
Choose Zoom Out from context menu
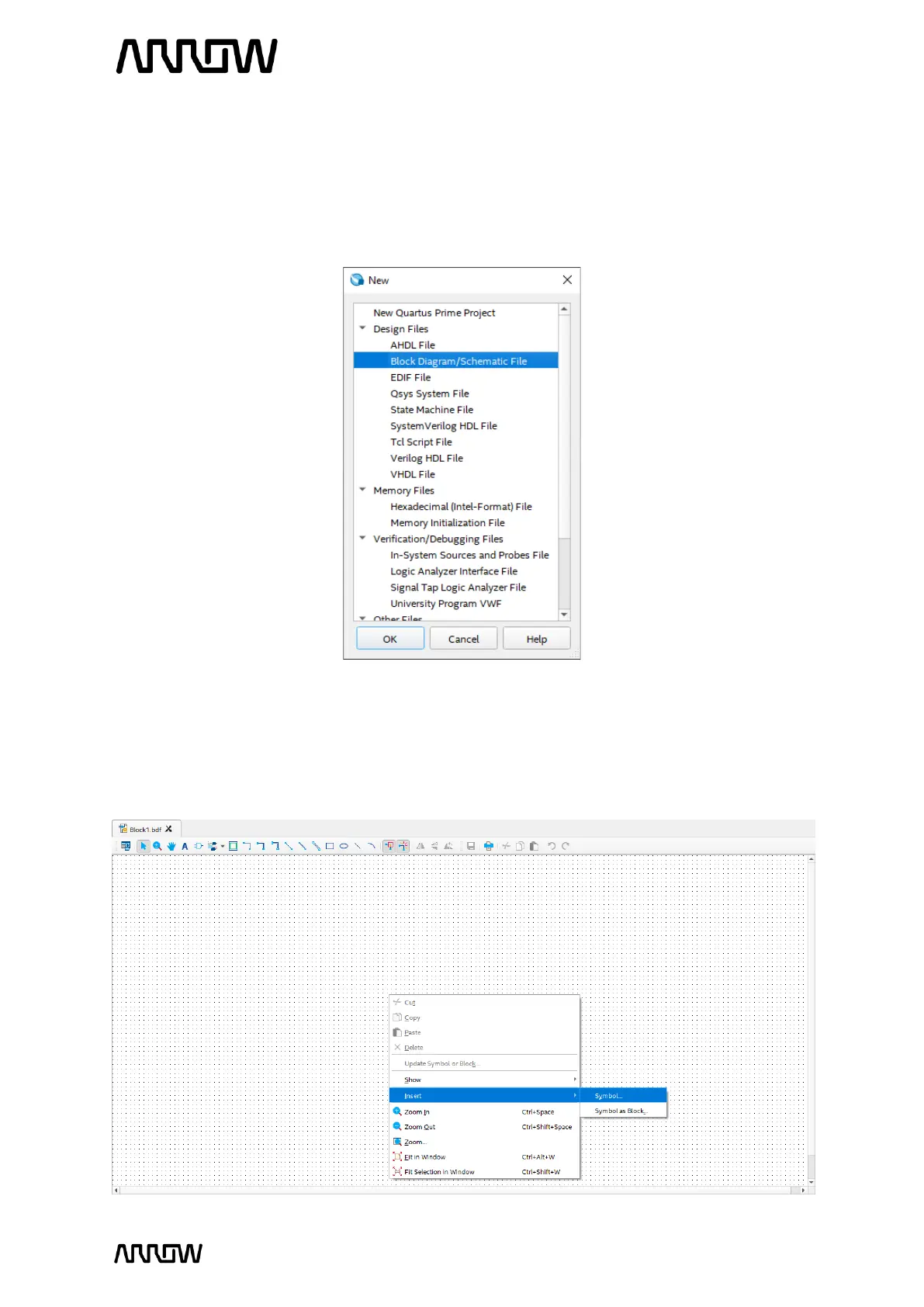tap(484, 1127)
